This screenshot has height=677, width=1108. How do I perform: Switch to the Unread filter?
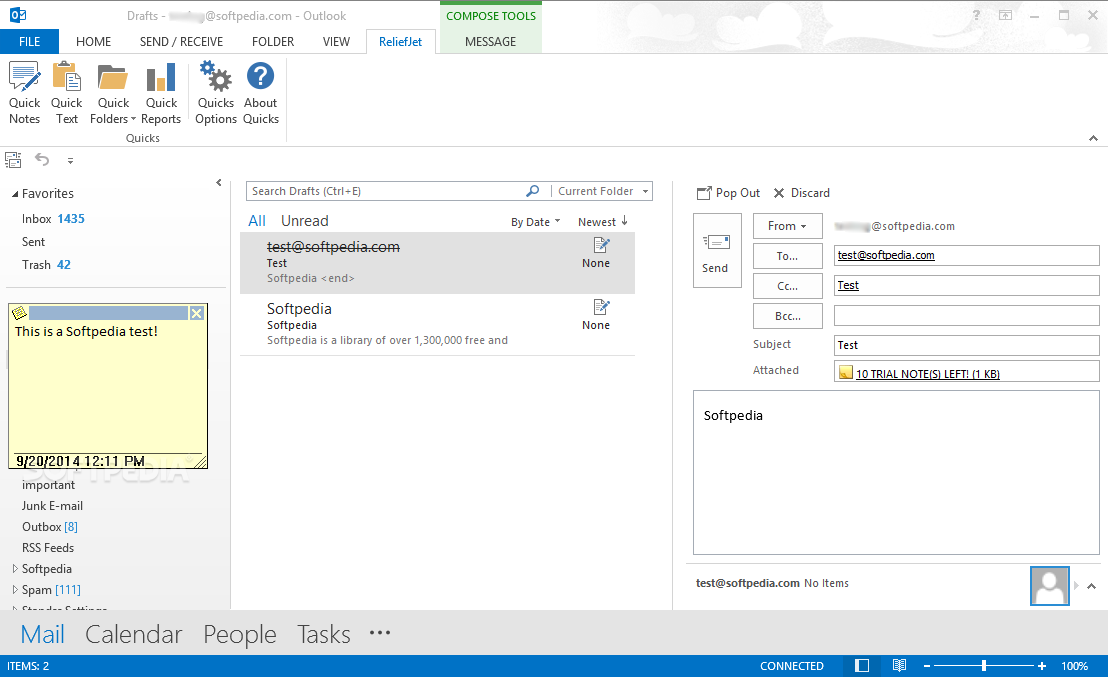(x=305, y=220)
